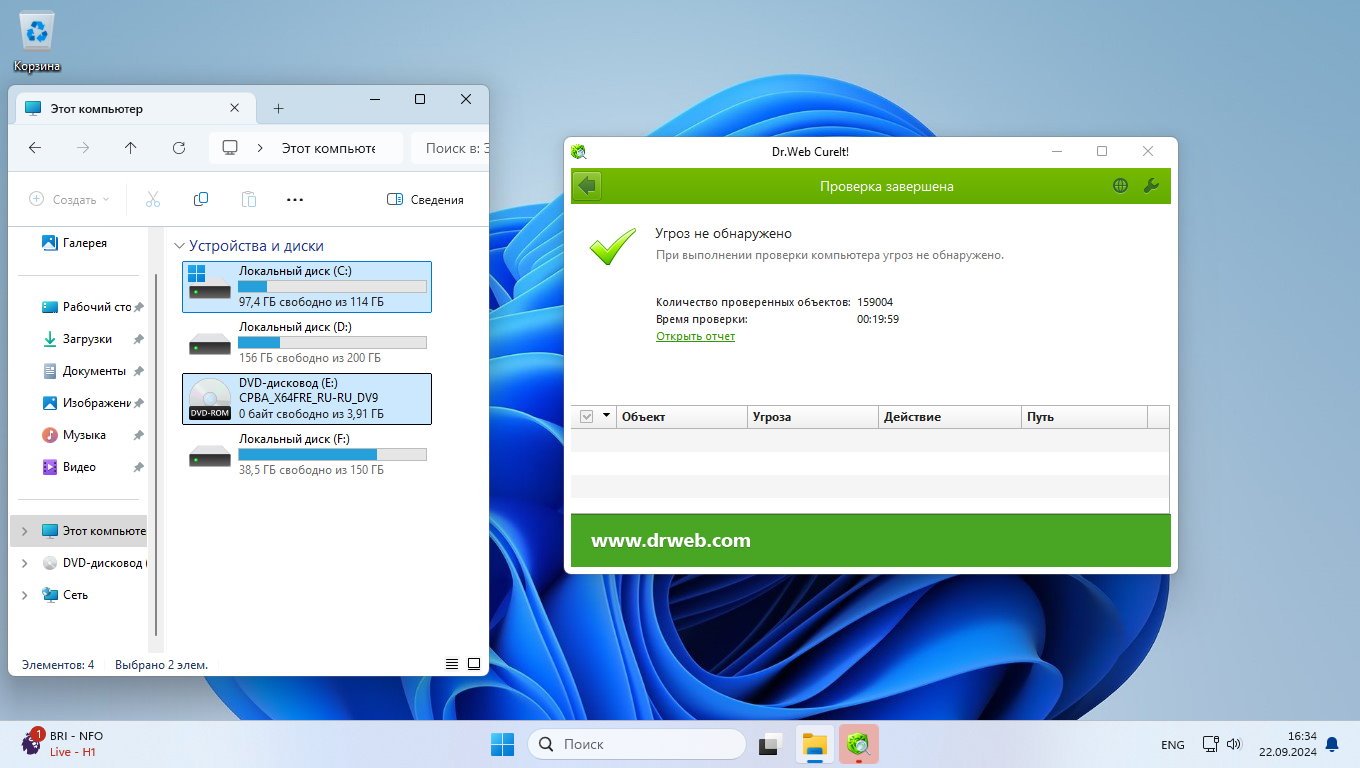Collapse the Устройства и диски group
1360x768 pixels.
(179, 246)
